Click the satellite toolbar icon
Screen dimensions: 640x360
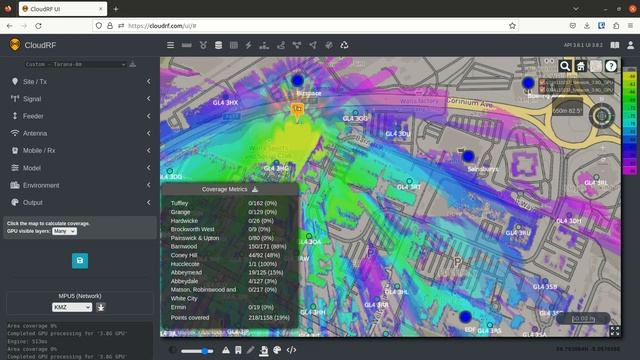(329, 45)
